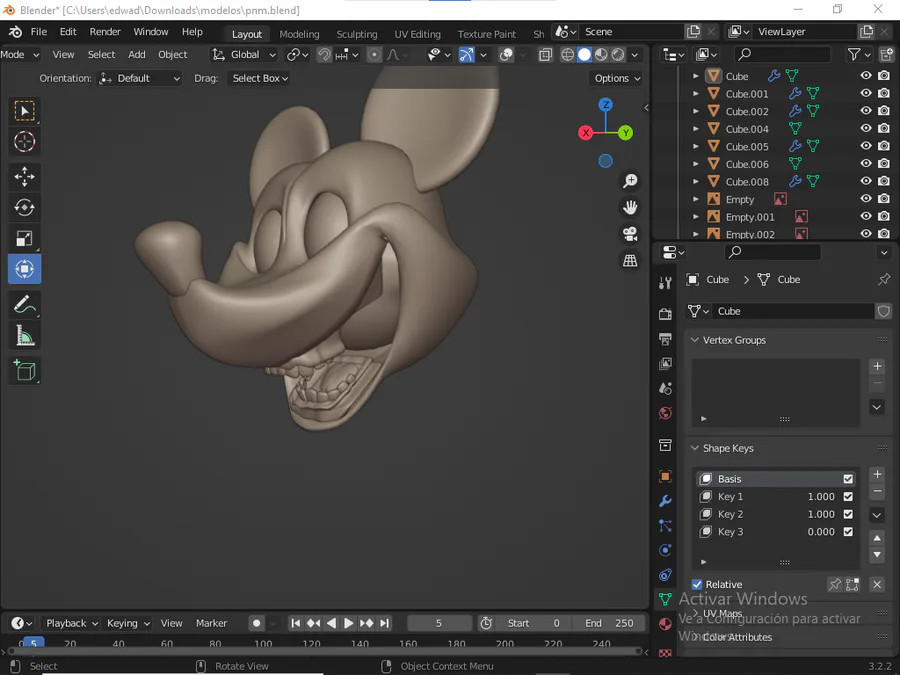The width and height of the screenshot is (900, 675).
Task: Open the shape key specials dropdown arrow
Action: [x=877, y=515]
